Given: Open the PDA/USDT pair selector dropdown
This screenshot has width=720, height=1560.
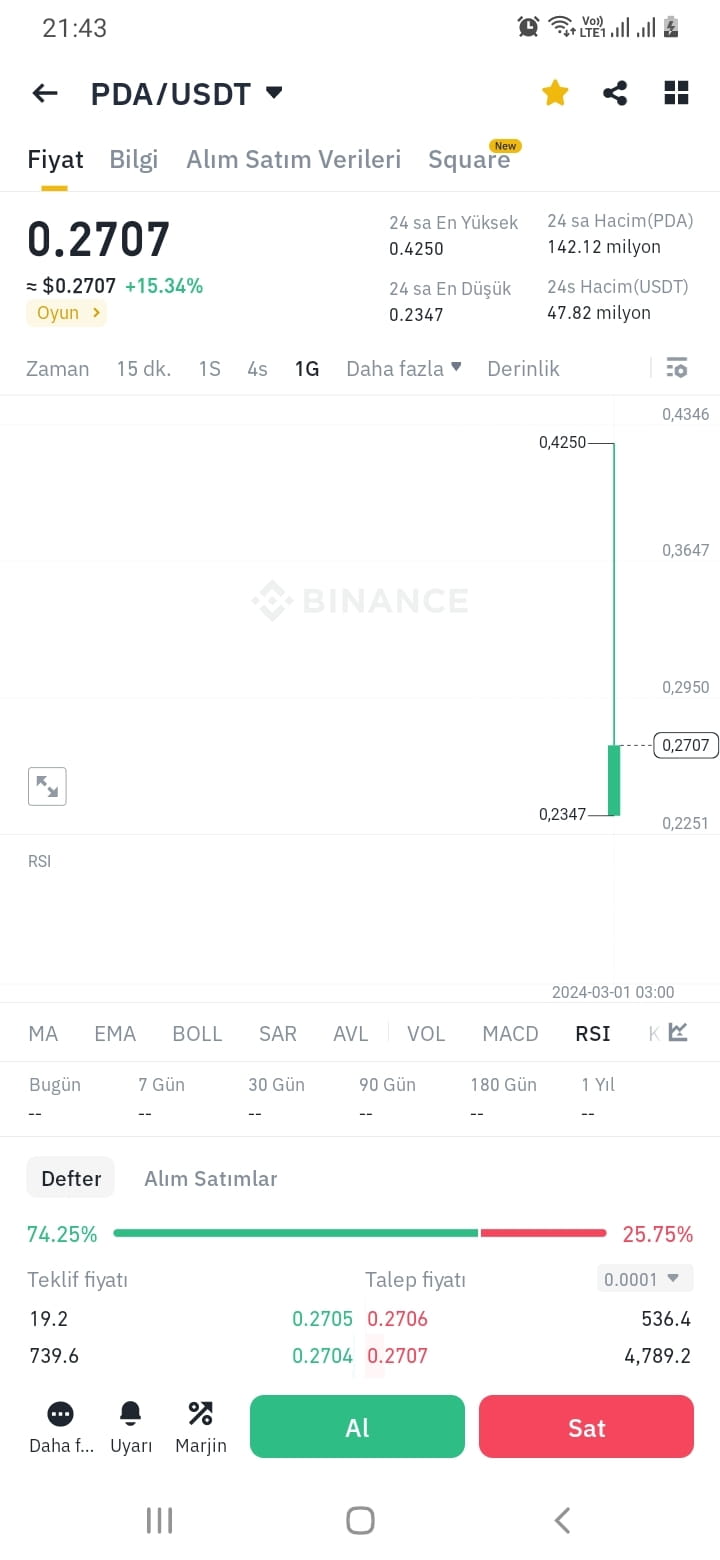Looking at the screenshot, I should point(186,92).
